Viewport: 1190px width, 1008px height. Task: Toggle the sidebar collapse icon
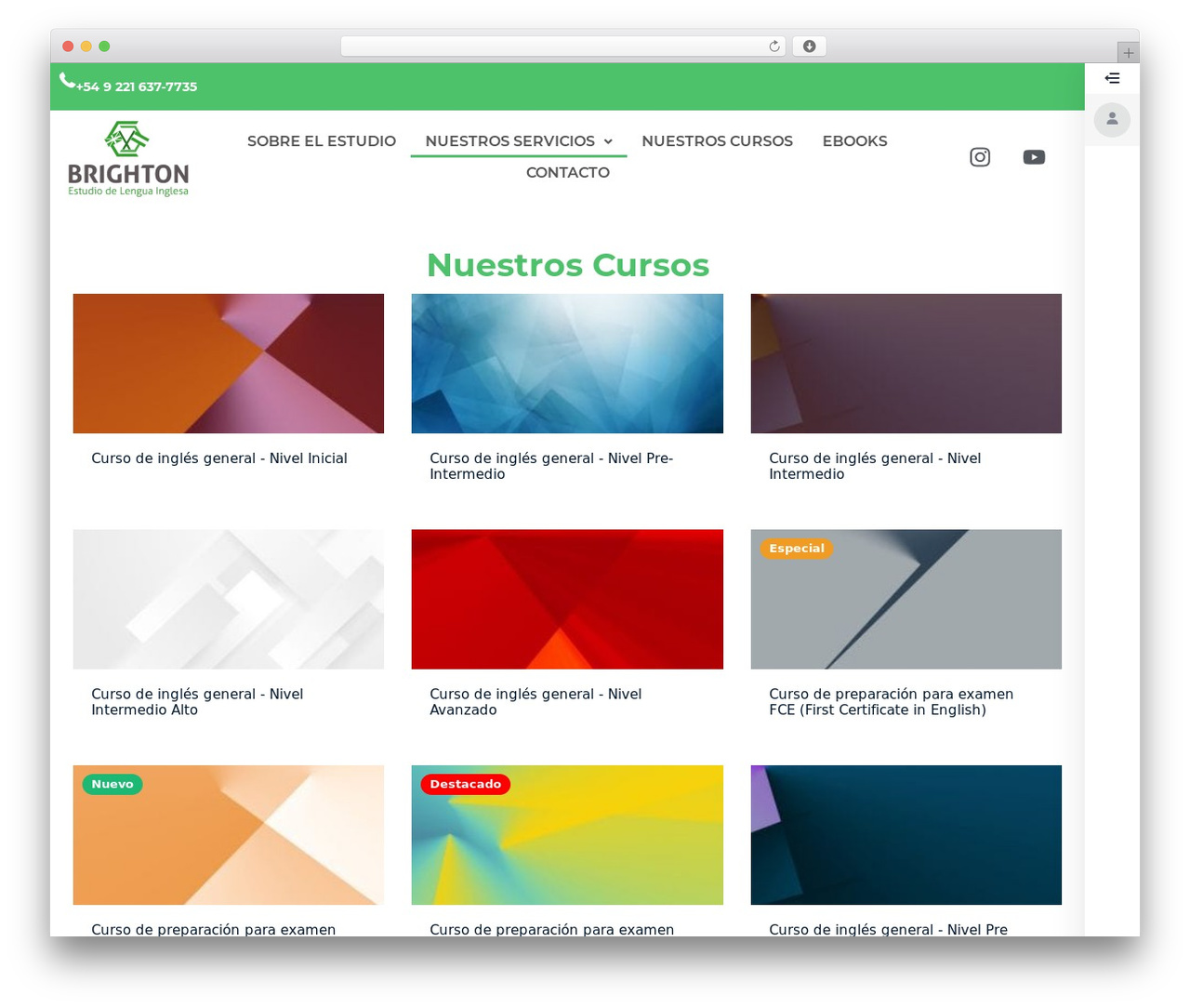[x=1112, y=78]
